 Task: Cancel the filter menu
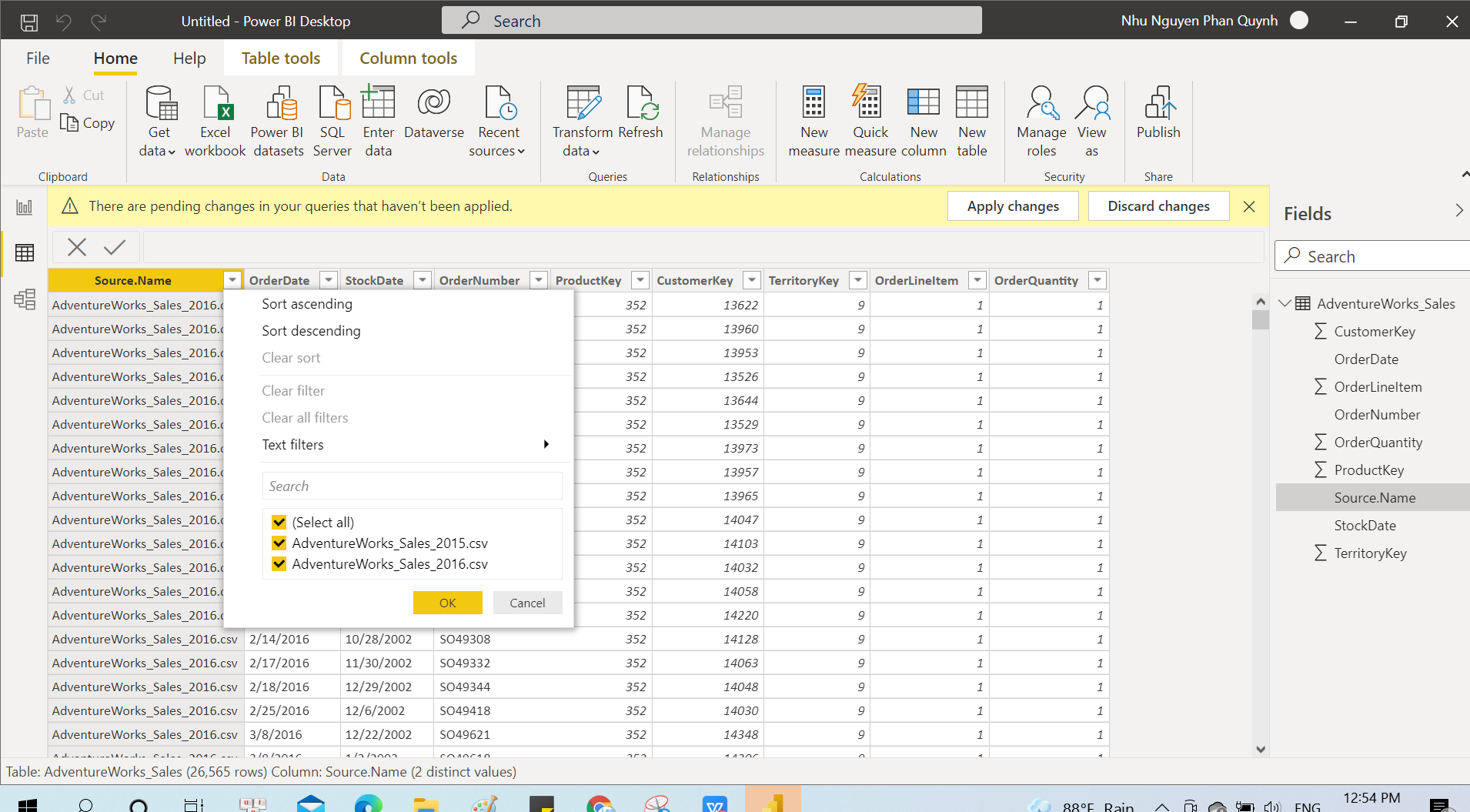click(527, 603)
